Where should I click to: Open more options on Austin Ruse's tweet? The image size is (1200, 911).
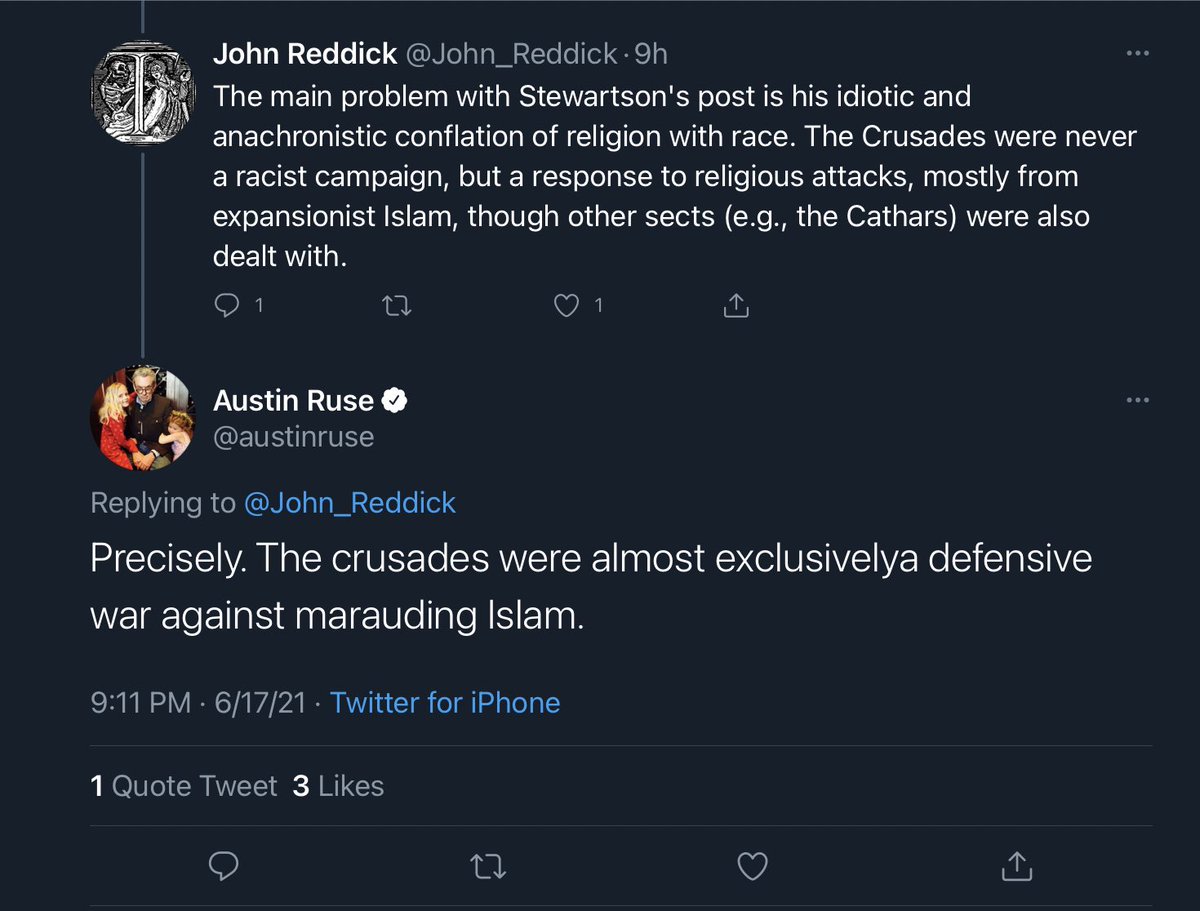pyautogui.click(x=1138, y=401)
